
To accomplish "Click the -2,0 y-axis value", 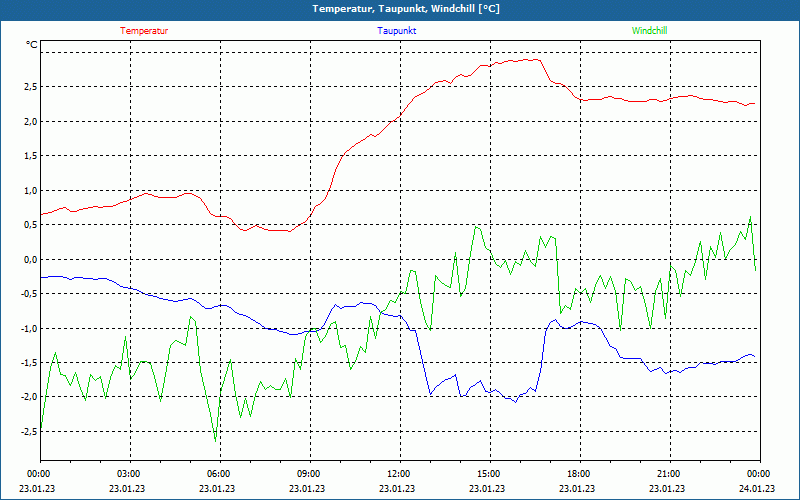I will tap(29, 397).
